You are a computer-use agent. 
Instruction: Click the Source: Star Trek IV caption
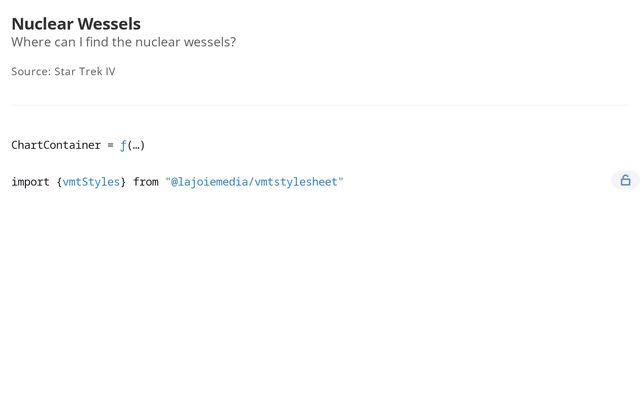coord(63,71)
